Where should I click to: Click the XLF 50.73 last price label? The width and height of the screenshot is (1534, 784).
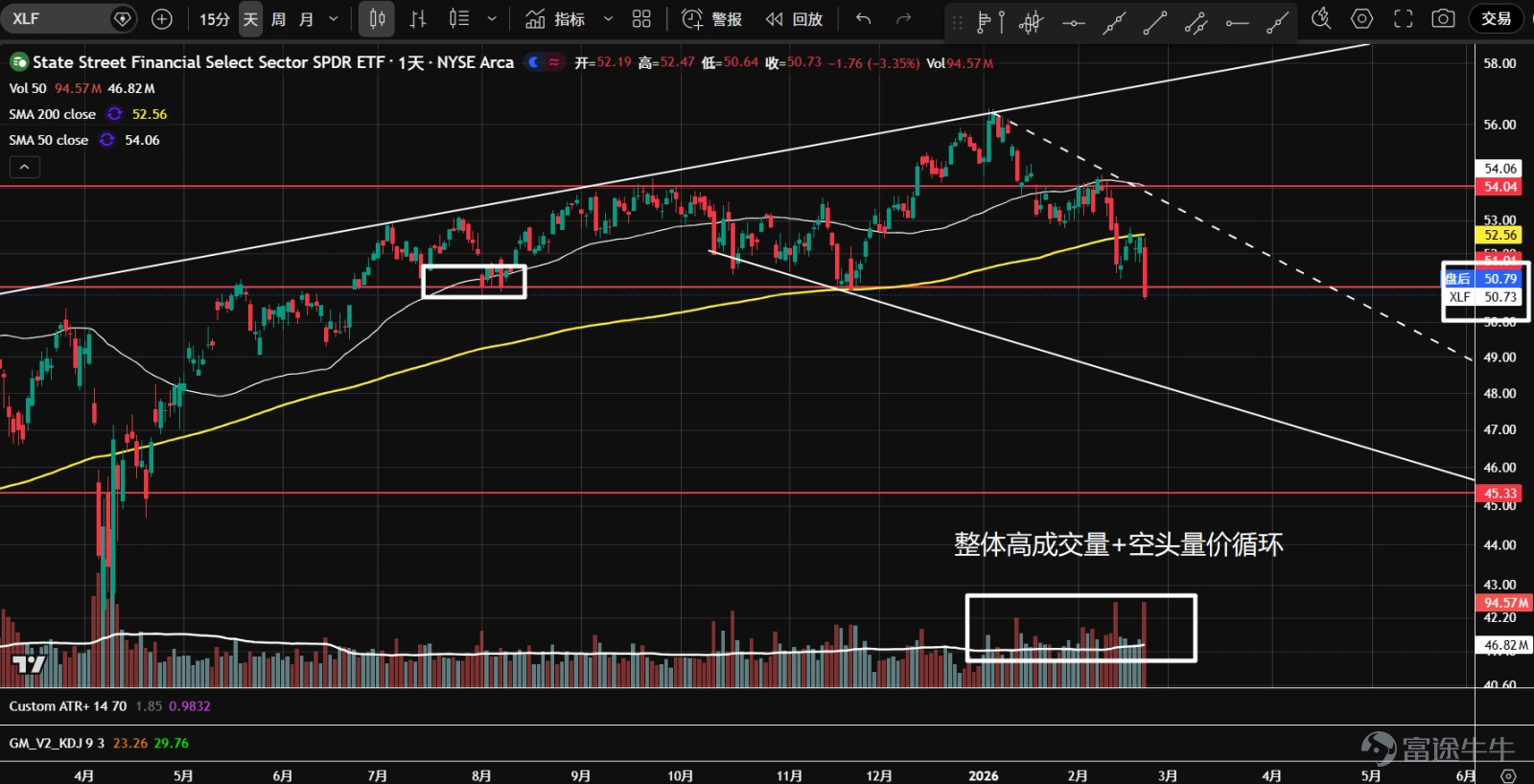(1482, 297)
